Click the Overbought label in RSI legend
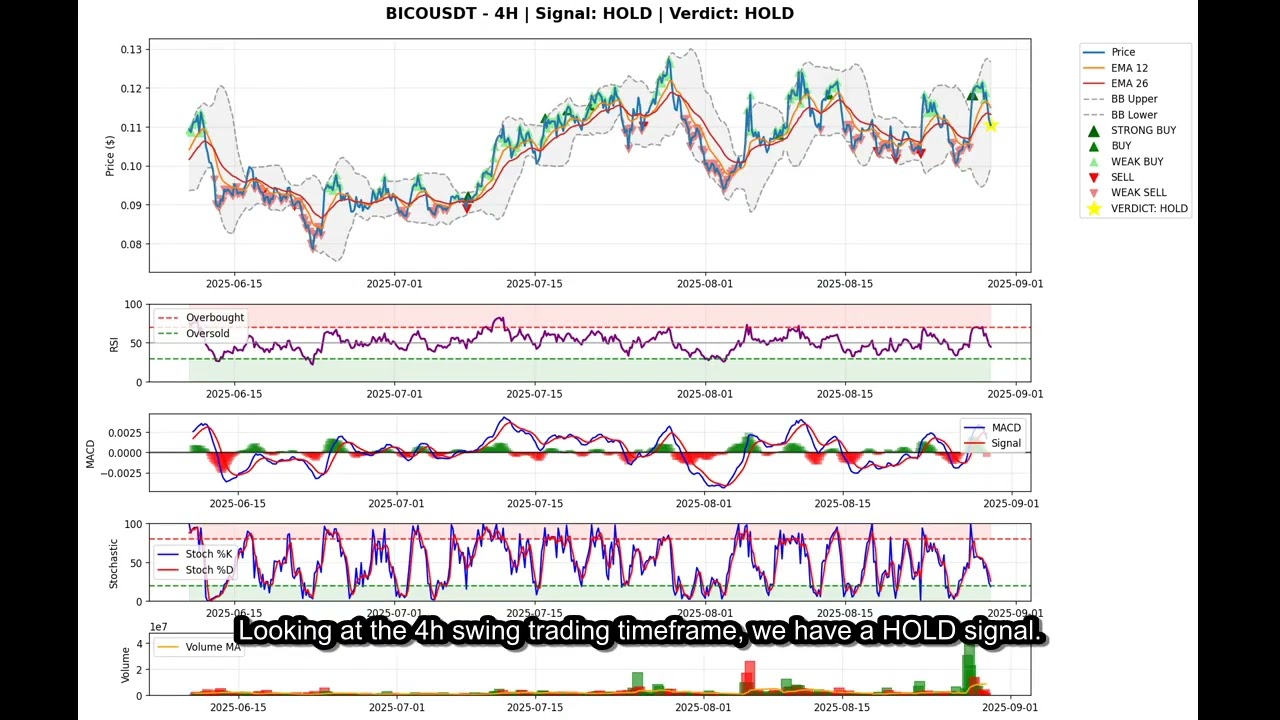The height and width of the screenshot is (720, 1280). pos(215,318)
